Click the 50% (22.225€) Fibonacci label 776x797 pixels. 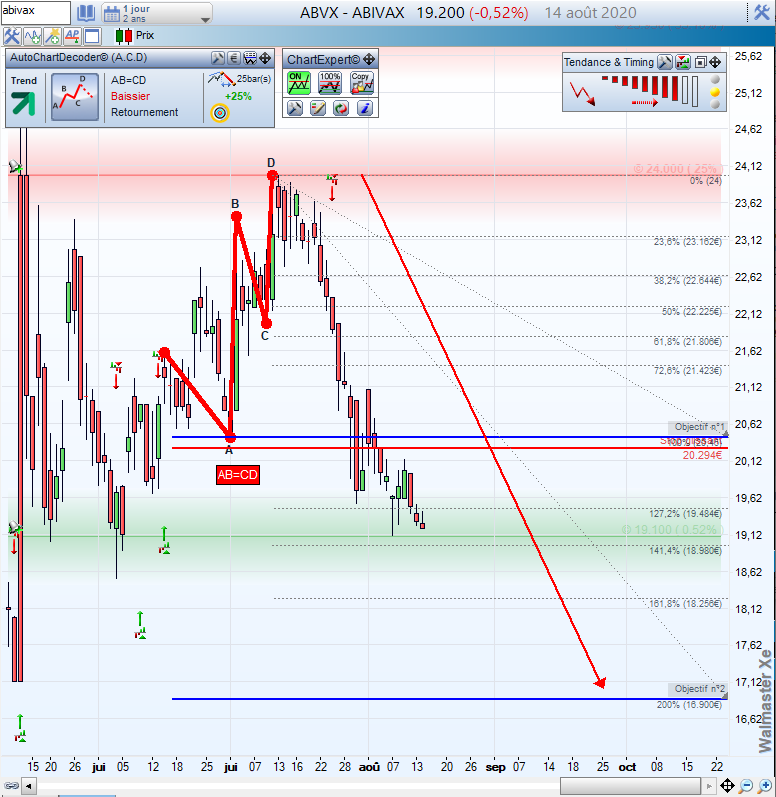pyautogui.click(x=692, y=312)
